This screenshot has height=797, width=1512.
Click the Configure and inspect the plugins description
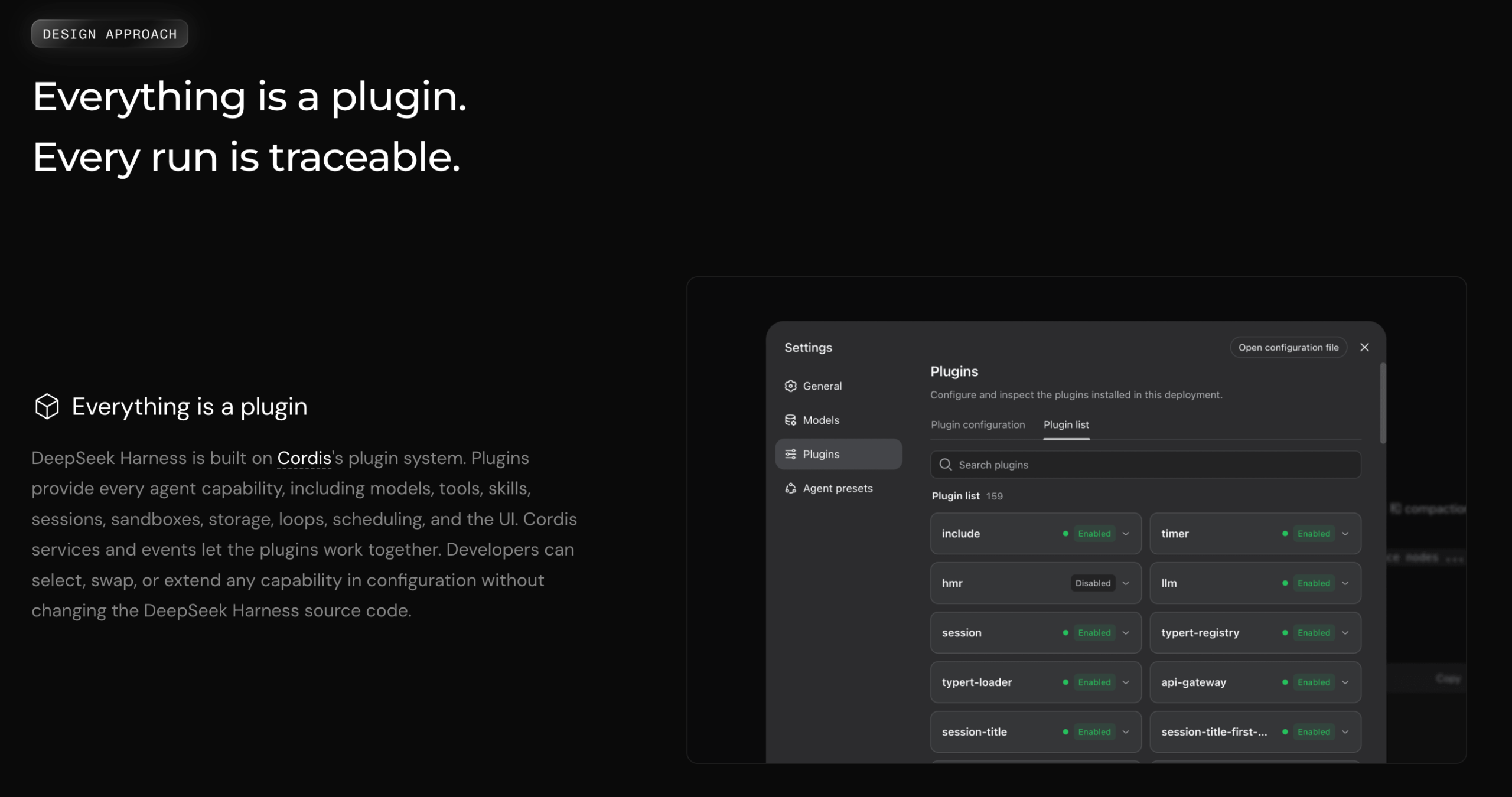click(x=1076, y=395)
